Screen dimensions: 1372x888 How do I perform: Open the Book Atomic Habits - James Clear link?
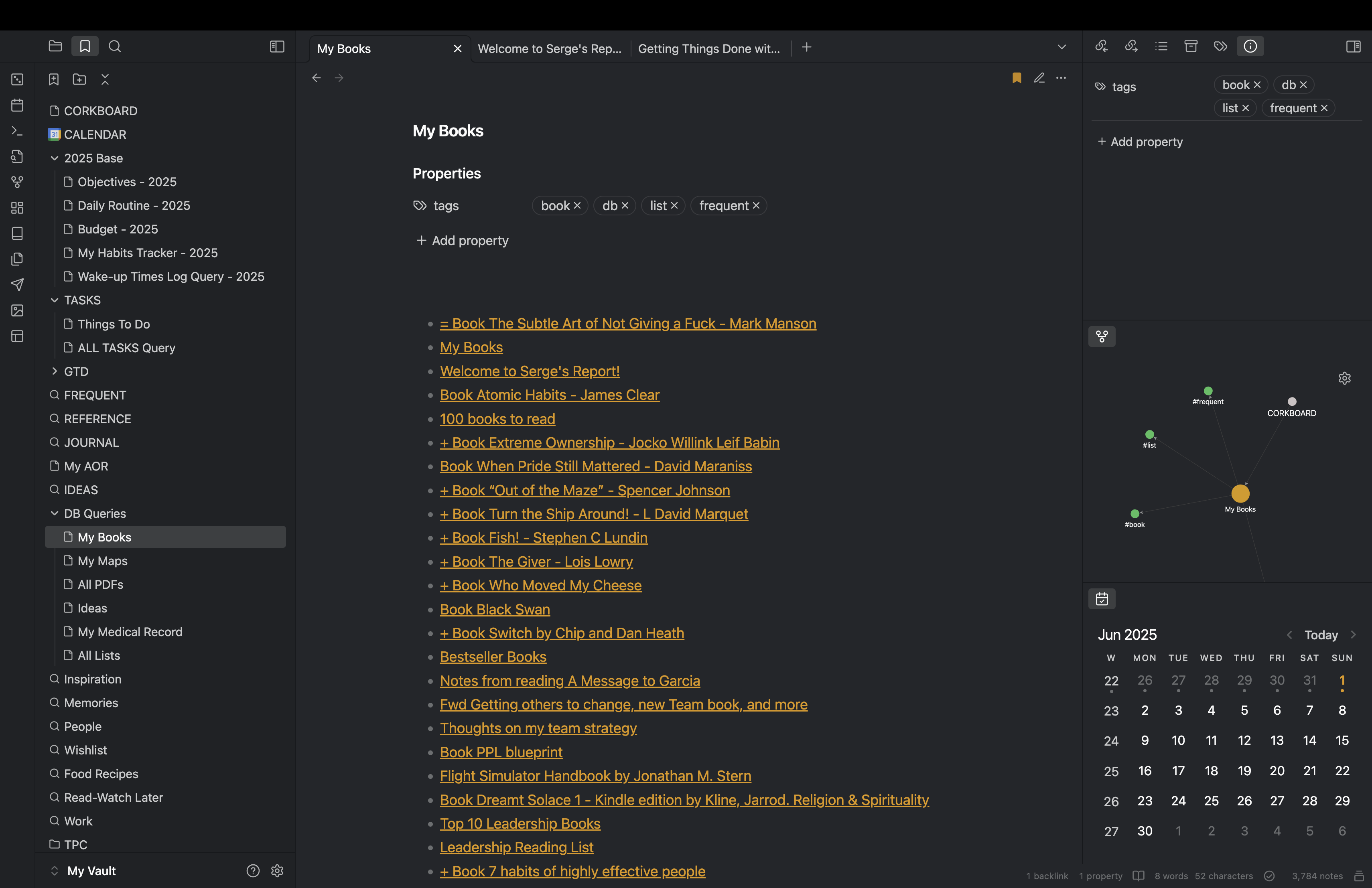pyautogui.click(x=549, y=395)
